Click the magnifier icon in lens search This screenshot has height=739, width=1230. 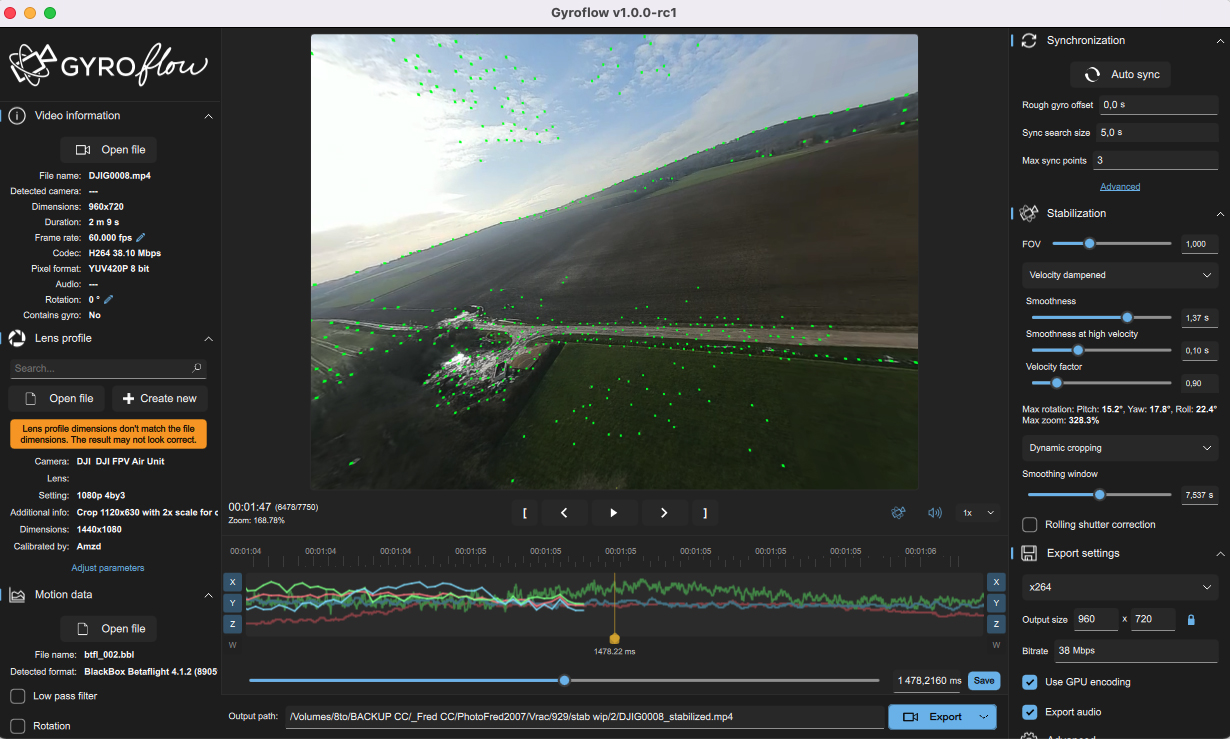(x=197, y=368)
